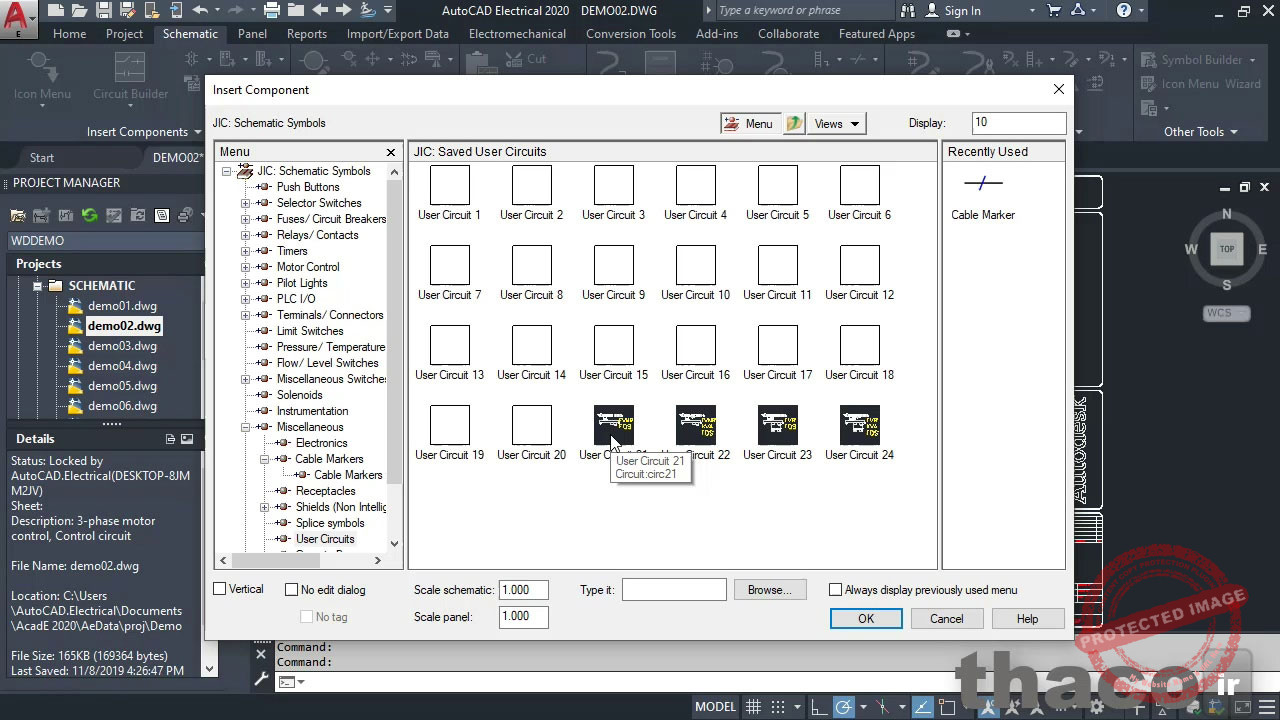Open the Electromechanical ribbon tab
Image resolution: width=1280 pixels, height=720 pixels.
click(x=516, y=33)
